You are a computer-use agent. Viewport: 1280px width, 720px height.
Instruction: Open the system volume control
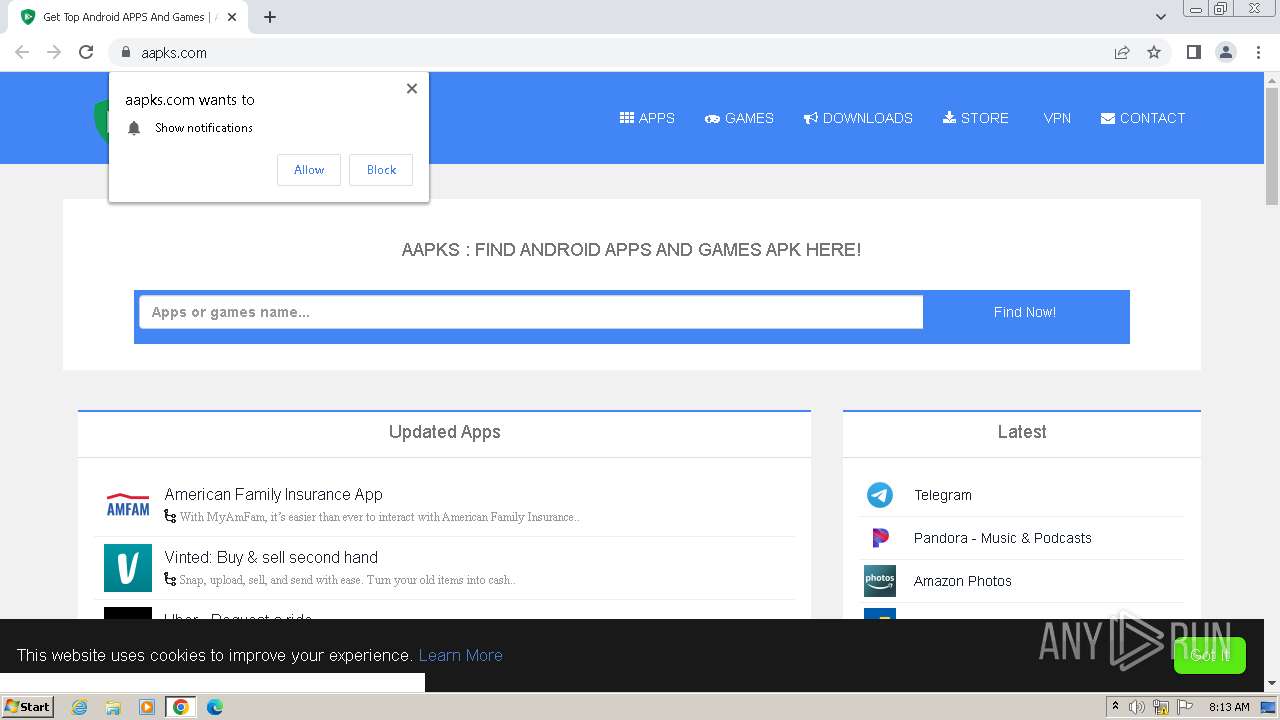[x=1137, y=707]
